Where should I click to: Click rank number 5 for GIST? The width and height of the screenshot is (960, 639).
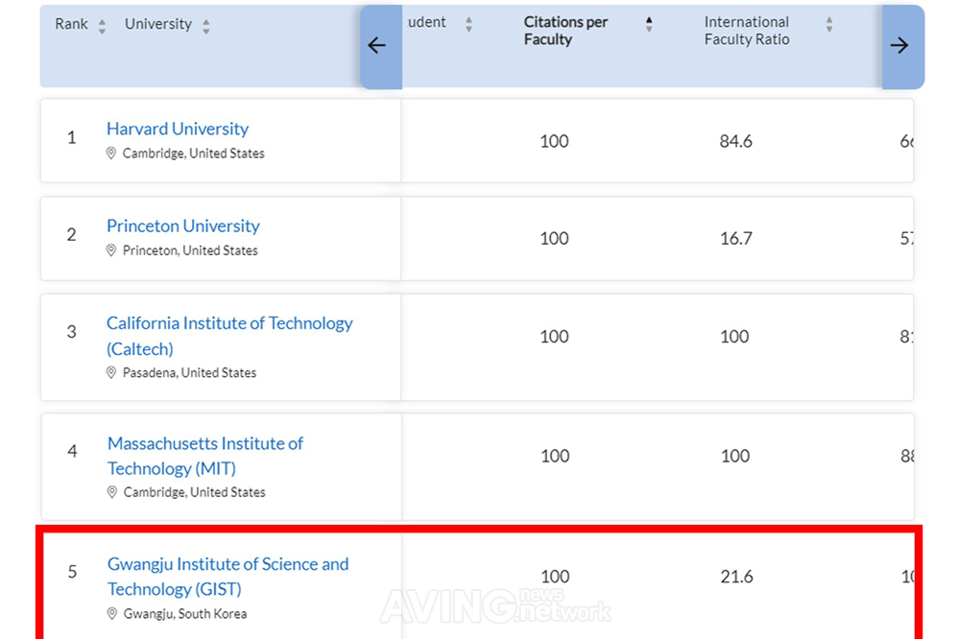(72, 572)
